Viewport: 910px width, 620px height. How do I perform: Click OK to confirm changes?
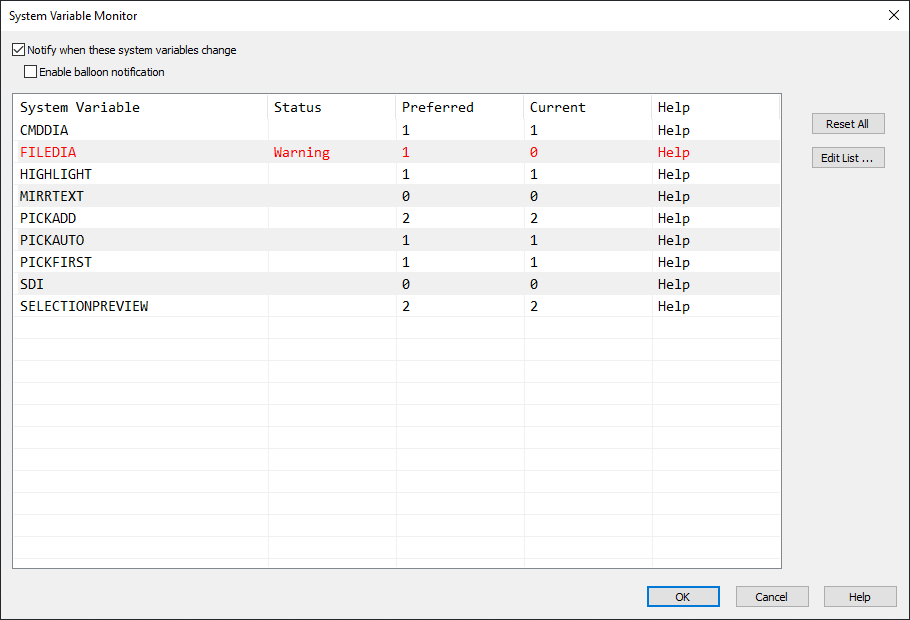click(683, 596)
